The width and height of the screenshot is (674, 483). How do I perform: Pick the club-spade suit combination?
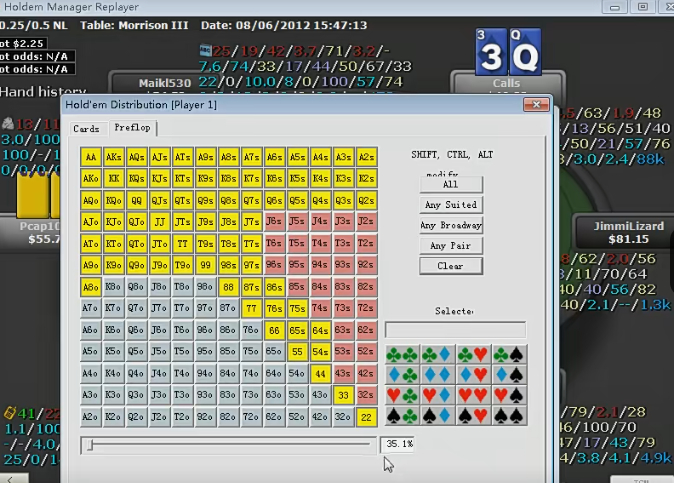[508, 353]
